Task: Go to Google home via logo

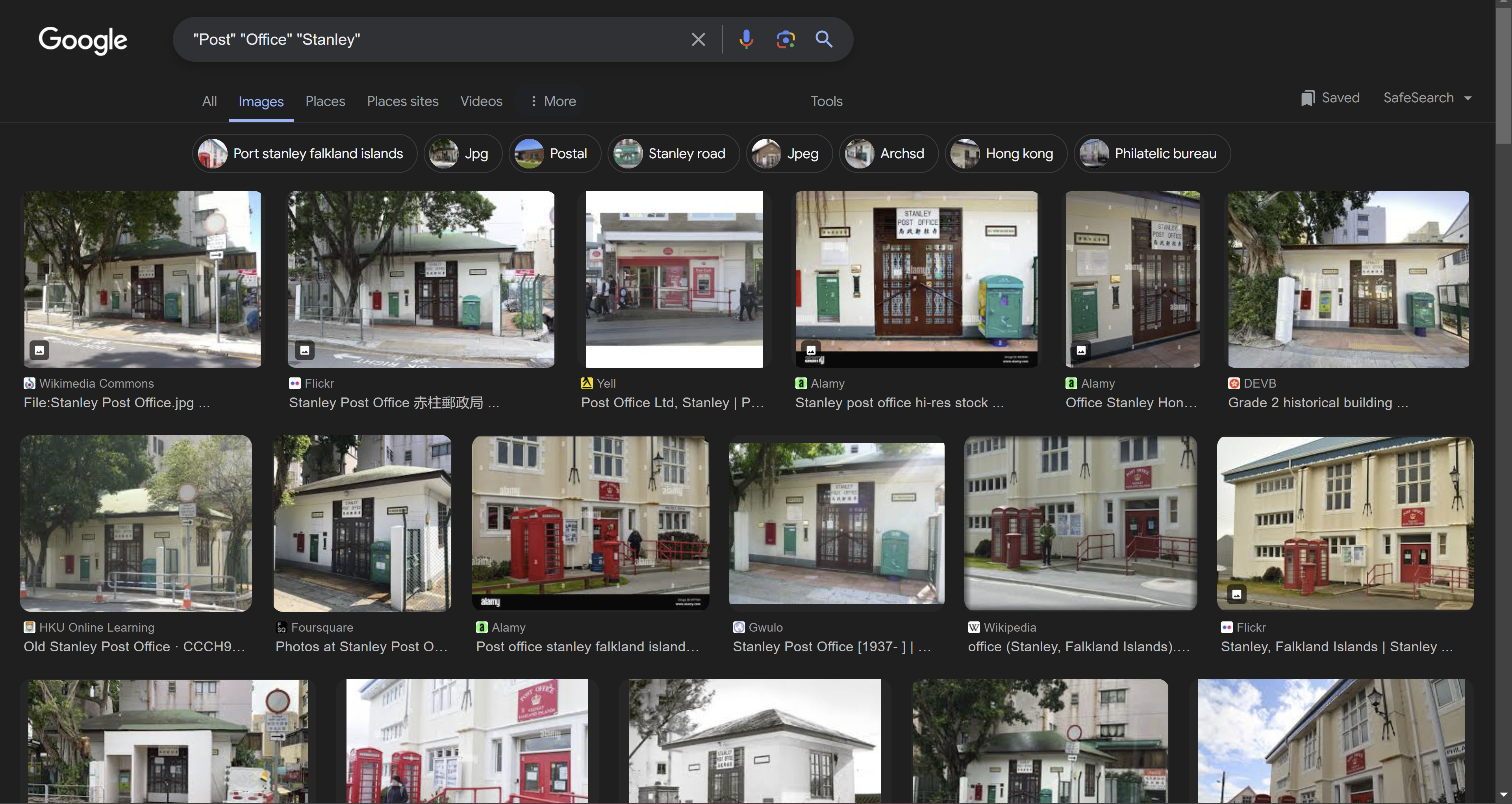Action: click(83, 40)
